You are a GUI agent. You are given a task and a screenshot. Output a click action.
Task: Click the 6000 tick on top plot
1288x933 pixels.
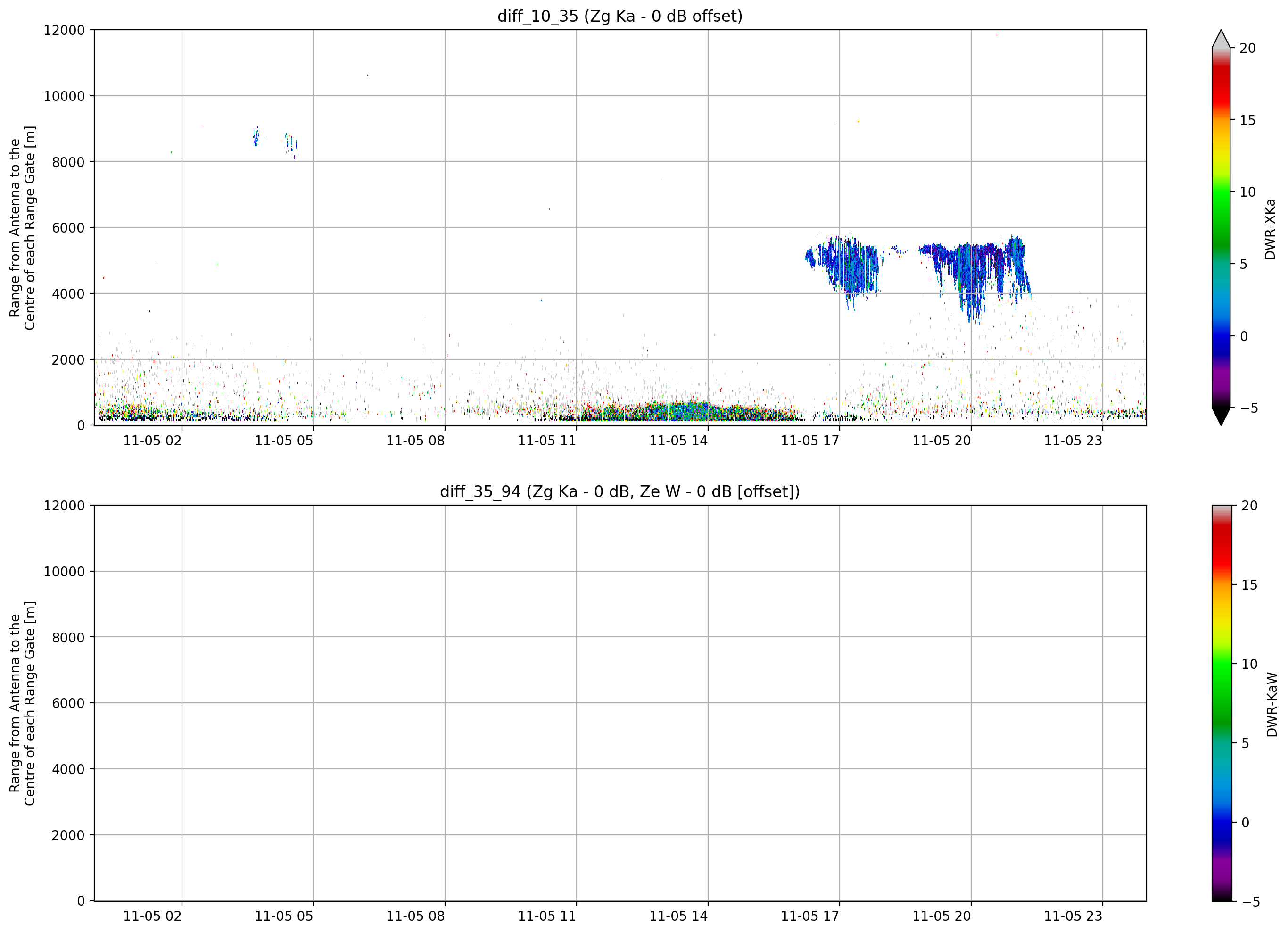68,228
